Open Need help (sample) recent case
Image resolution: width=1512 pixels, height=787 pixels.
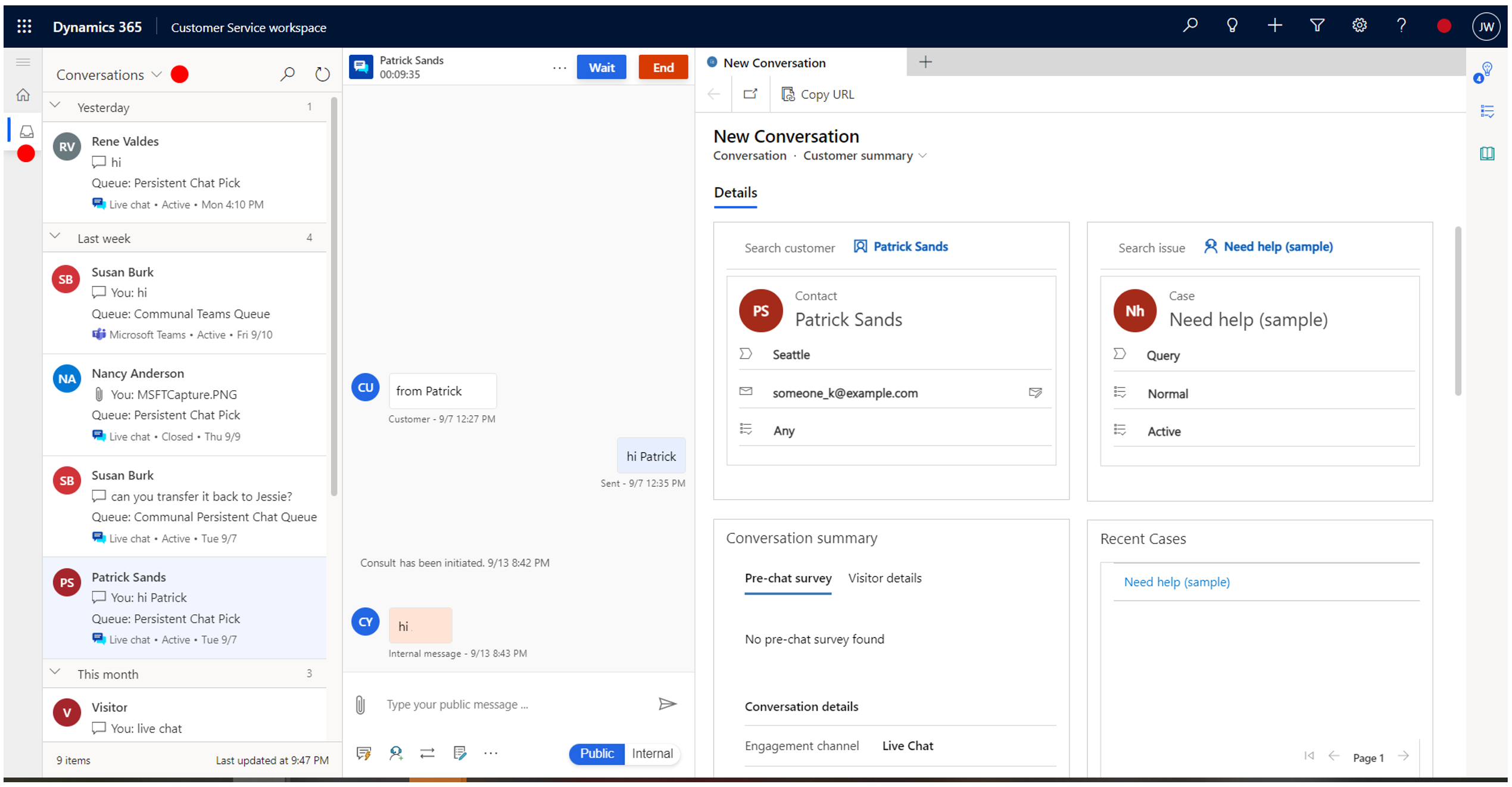(x=1176, y=581)
